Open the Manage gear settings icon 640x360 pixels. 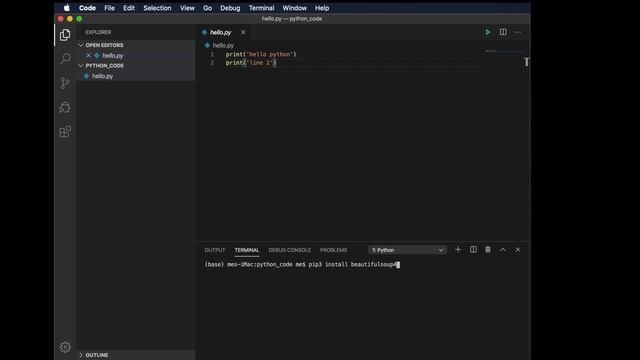click(65, 347)
